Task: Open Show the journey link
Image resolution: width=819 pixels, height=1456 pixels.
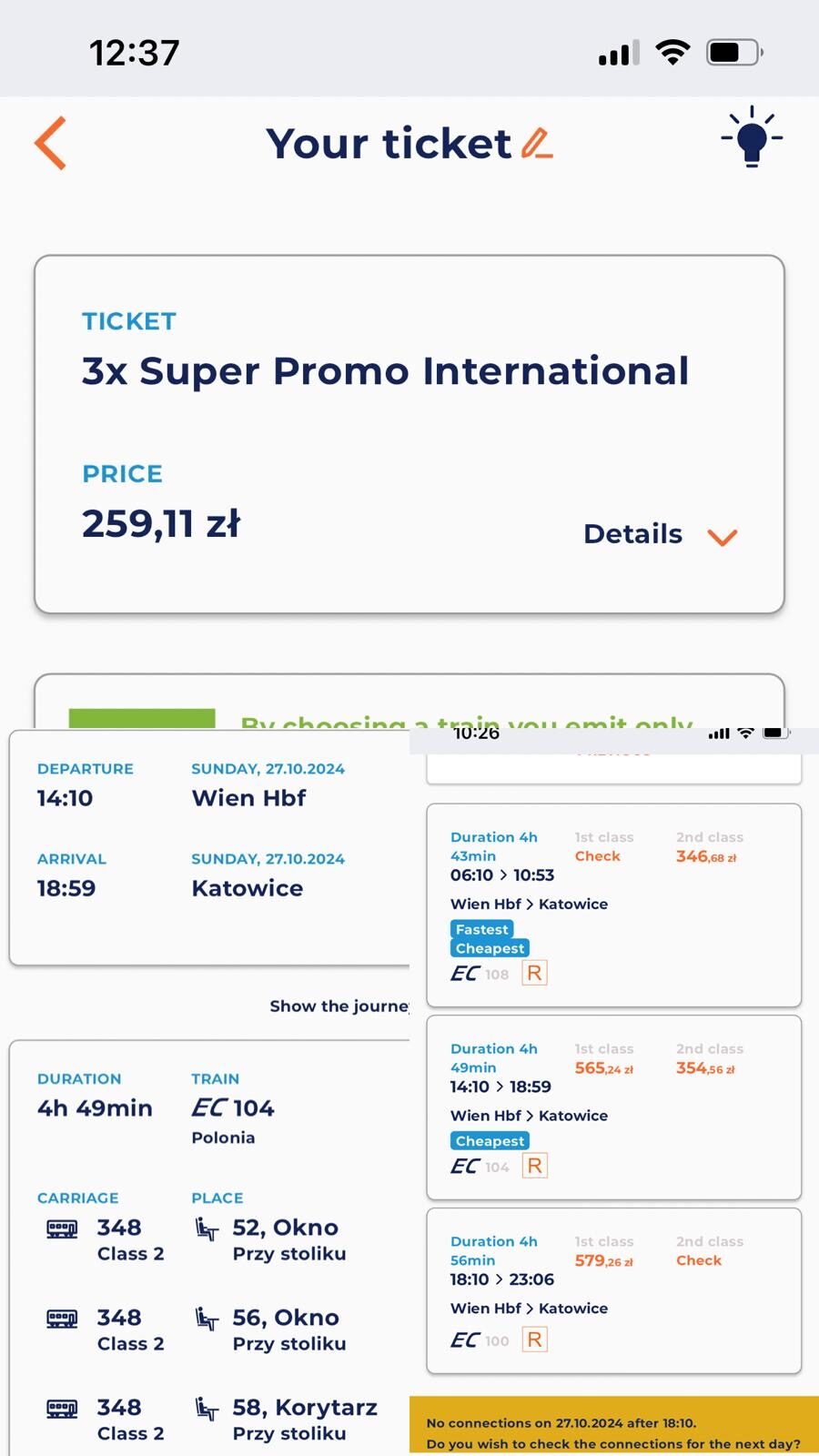Action: [339, 1006]
